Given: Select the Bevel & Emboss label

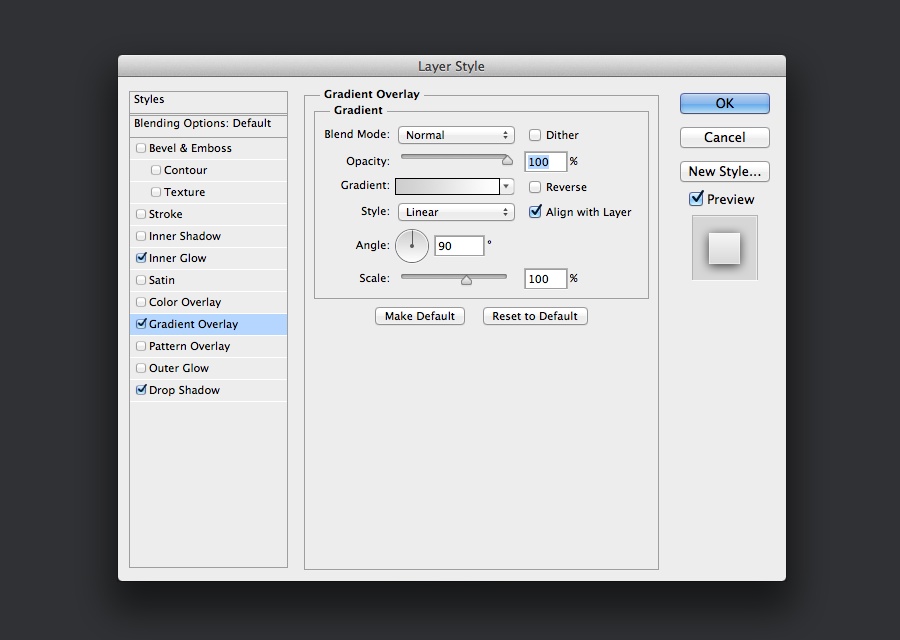Looking at the screenshot, I should click(190, 148).
